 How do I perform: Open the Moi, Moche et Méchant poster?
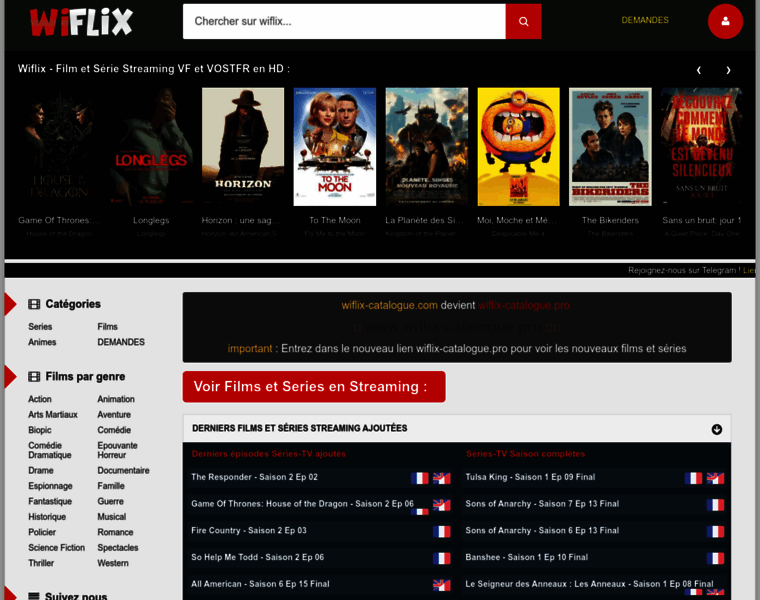tap(518, 147)
